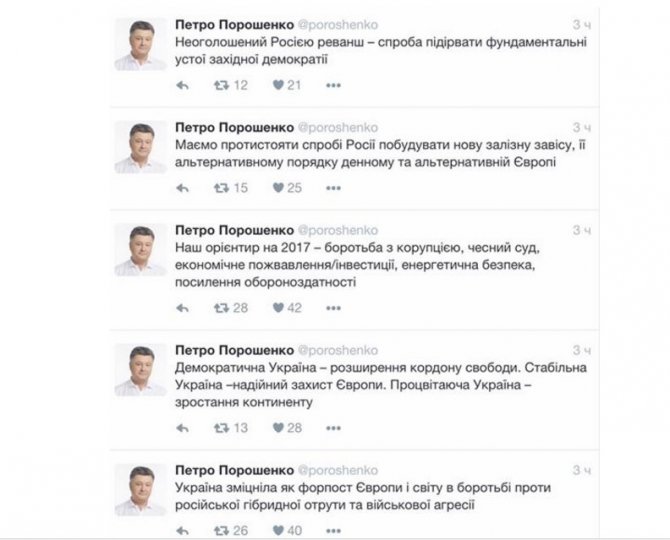Screen dimensions: 670x540
Task: Open more options on the 'Наш орієнтир' tweet
Action: (333, 308)
